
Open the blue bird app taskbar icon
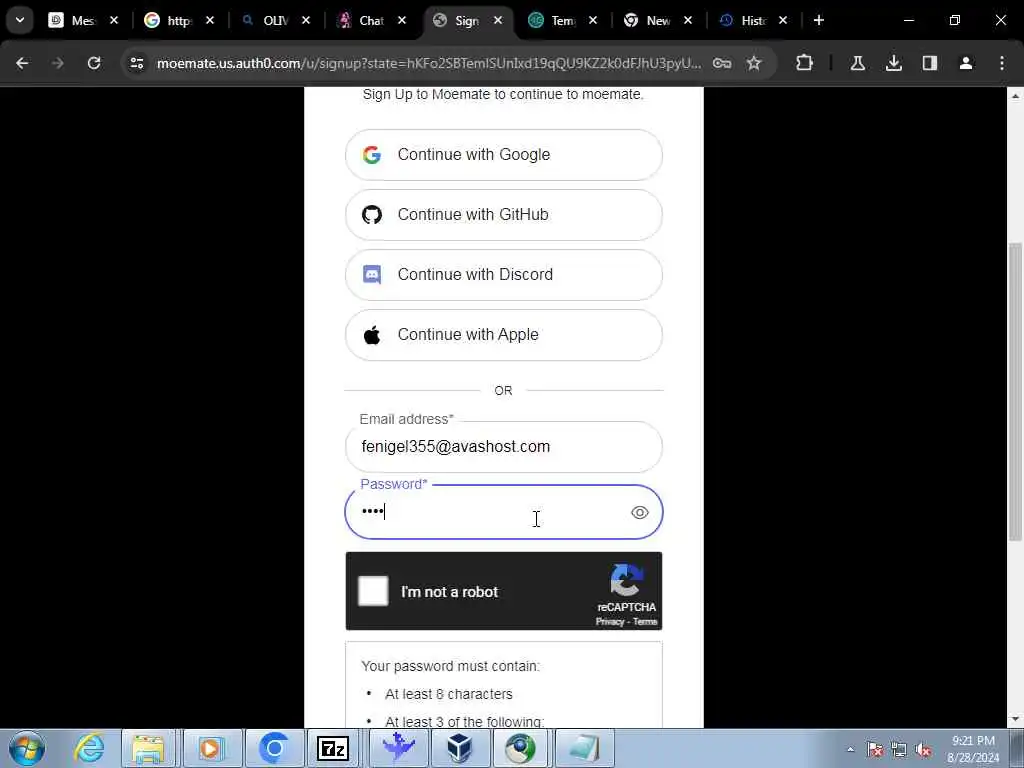tap(398, 748)
